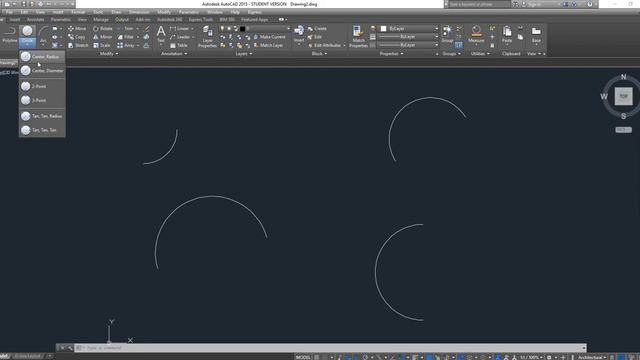640x360 pixels.
Task: Click Sign In link in title bar
Action: click(535, 4)
